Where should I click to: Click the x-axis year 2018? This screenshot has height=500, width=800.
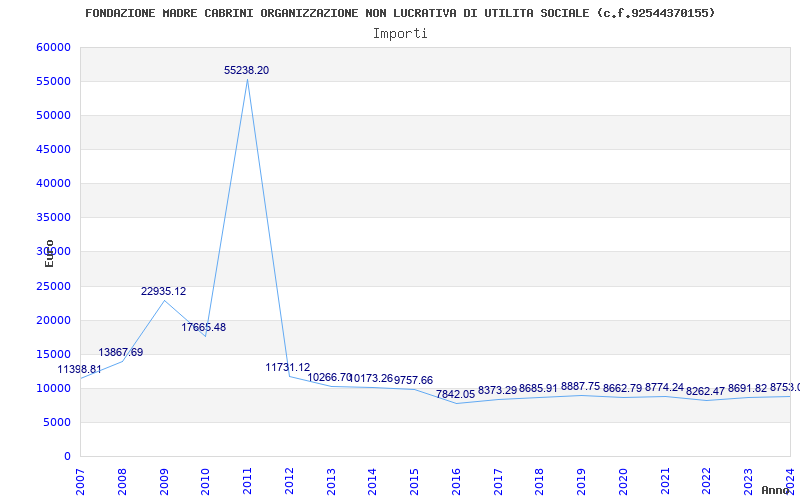tap(540, 482)
